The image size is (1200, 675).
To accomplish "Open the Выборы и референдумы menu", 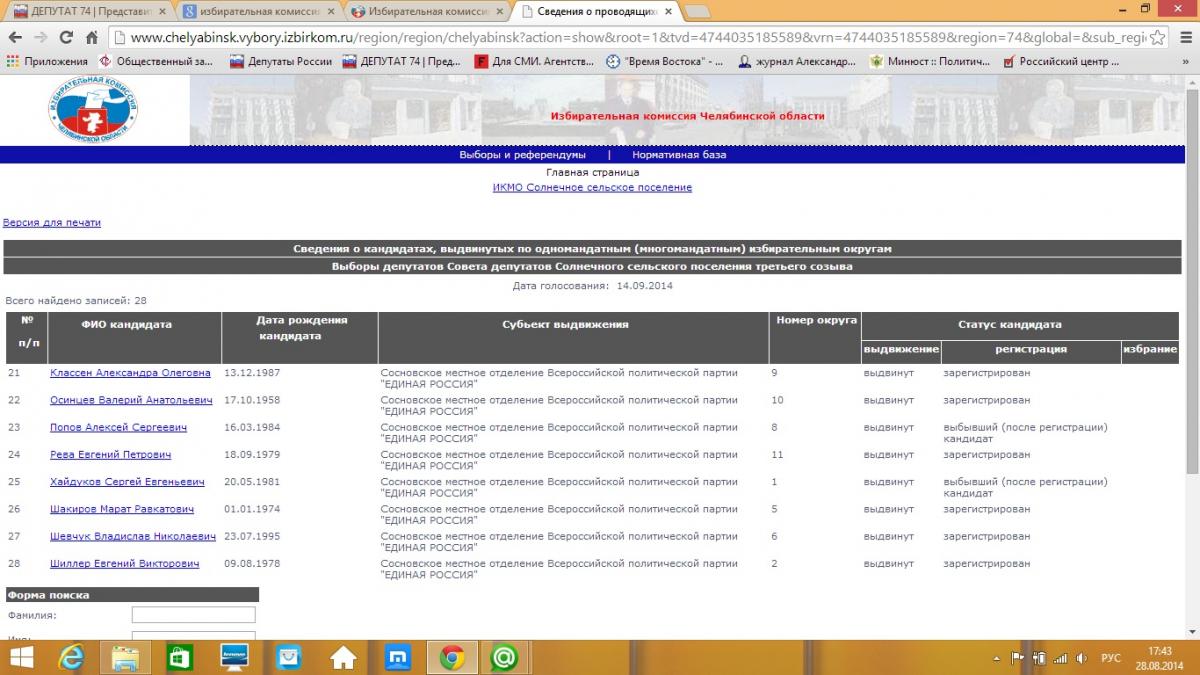I will pos(522,155).
